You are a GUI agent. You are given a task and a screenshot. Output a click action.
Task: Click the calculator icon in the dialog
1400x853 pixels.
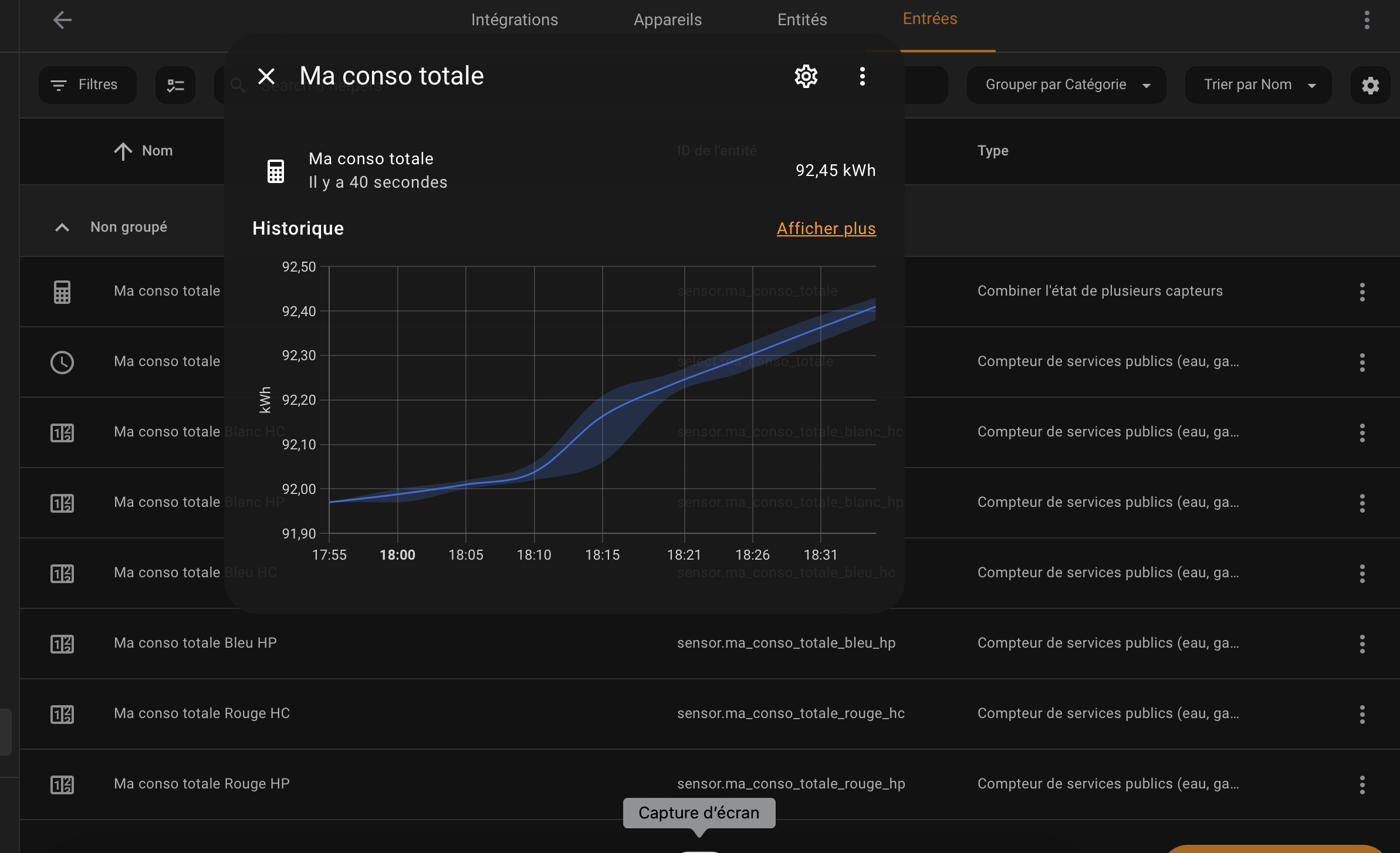pyautogui.click(x=276, y=171)
